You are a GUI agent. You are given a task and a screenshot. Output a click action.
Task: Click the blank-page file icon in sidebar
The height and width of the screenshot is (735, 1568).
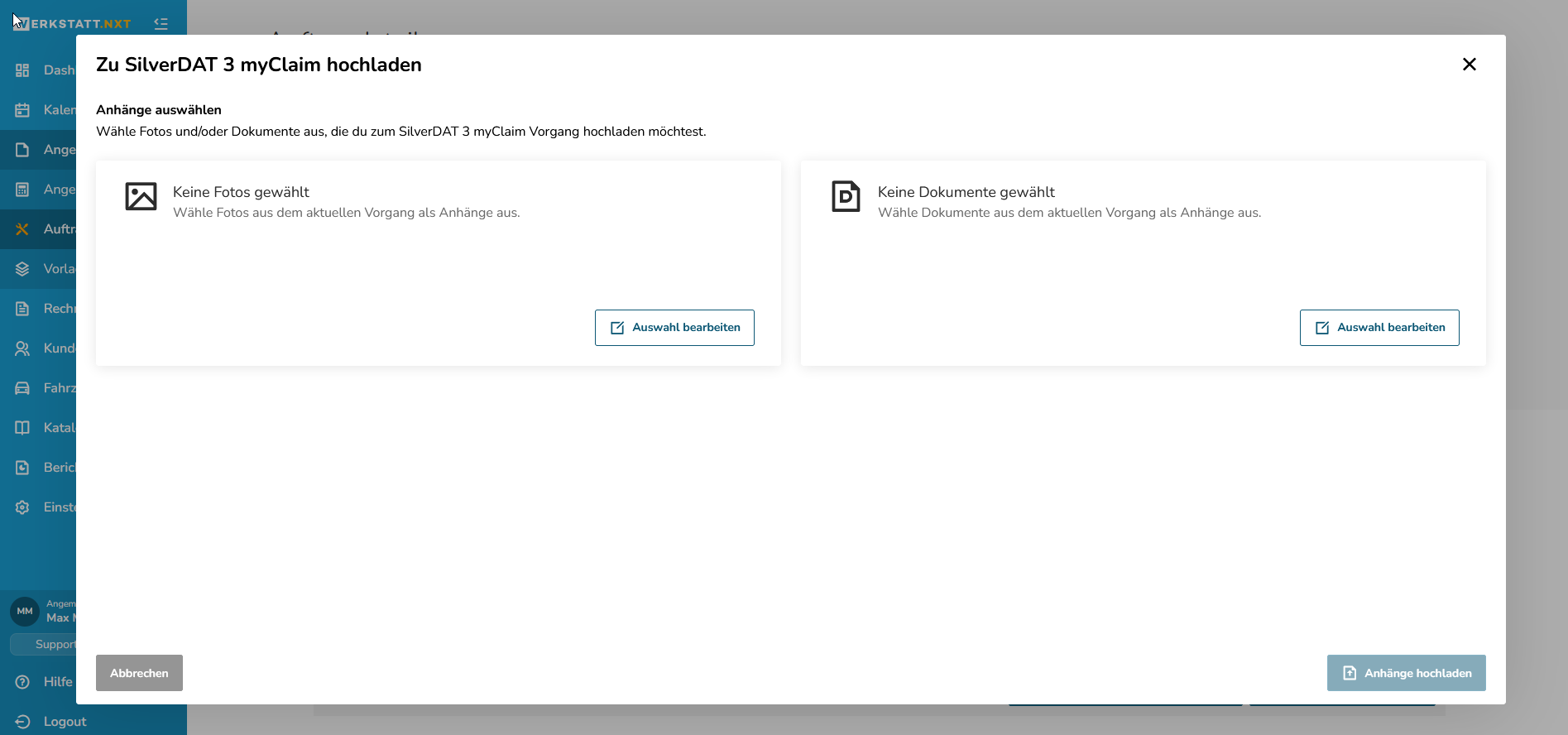pos(22,150)
